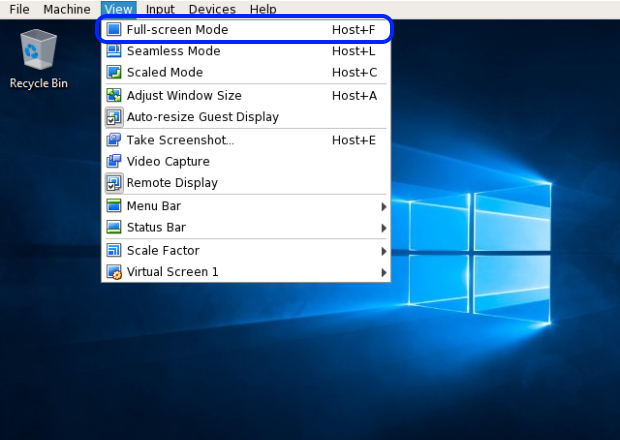
Task: Click the Host+F shortcut text
Action: (353, 30)
